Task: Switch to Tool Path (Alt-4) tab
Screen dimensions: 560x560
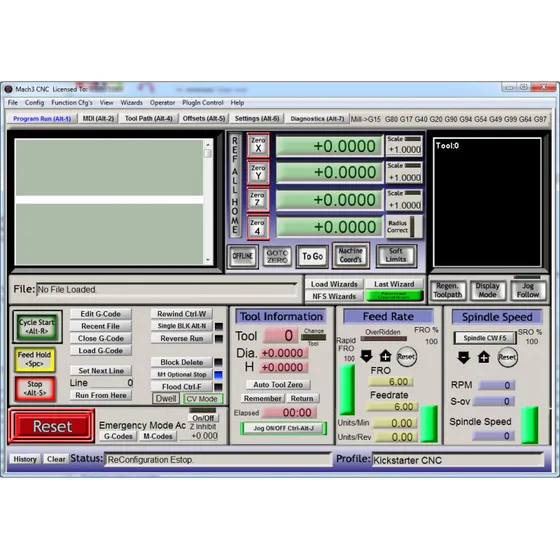Action: 149,119
